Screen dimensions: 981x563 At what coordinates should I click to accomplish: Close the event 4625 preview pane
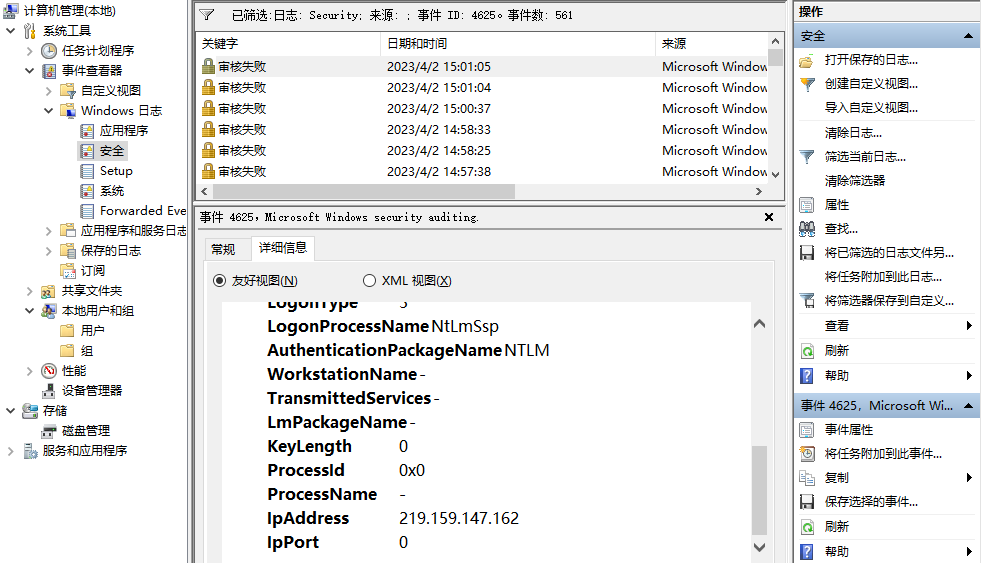point(768,217)
